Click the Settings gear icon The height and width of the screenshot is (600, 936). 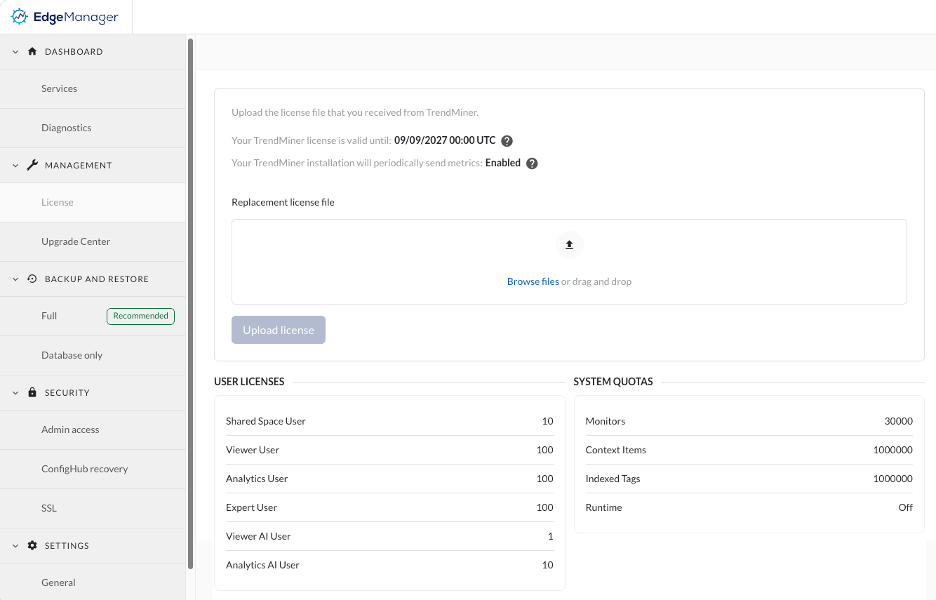(x=32, y=545)
